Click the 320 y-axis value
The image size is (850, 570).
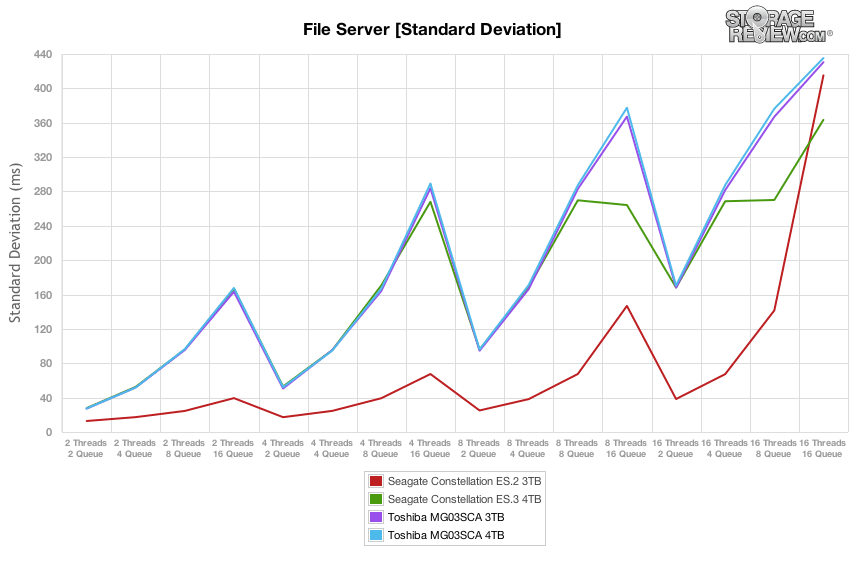(43, 157)
